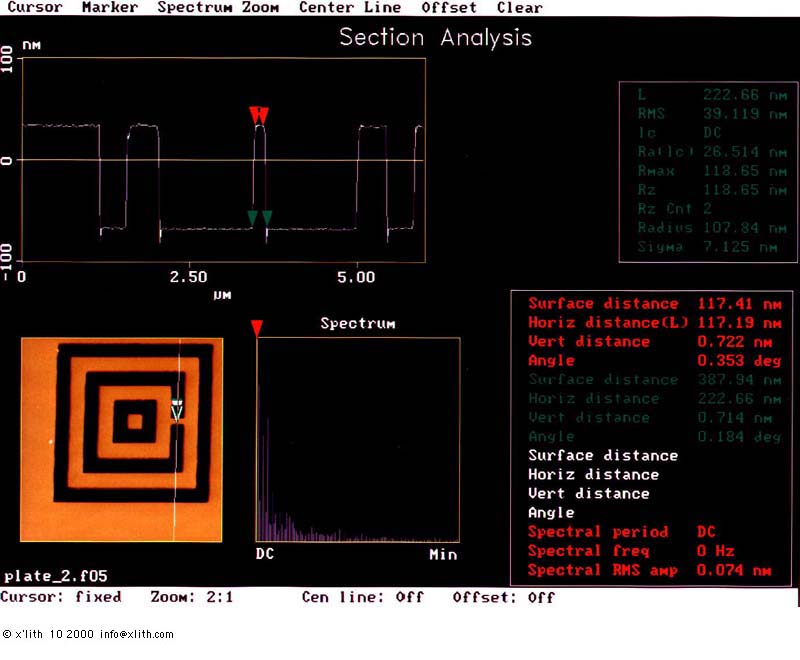Select the right green marker on profile
This screenshot has height=660, width=800.
click(x=267, y=218)
